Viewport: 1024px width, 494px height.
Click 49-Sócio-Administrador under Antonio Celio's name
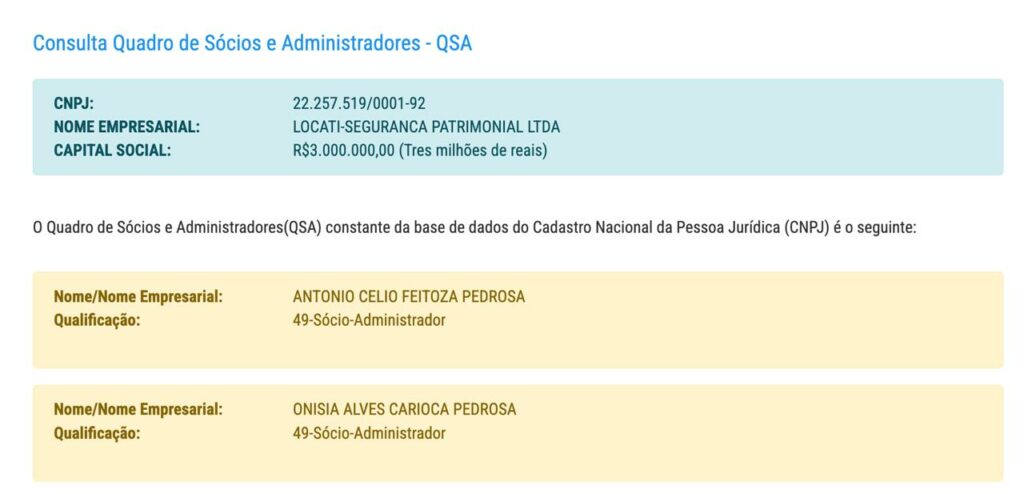(x=369, y=321)
